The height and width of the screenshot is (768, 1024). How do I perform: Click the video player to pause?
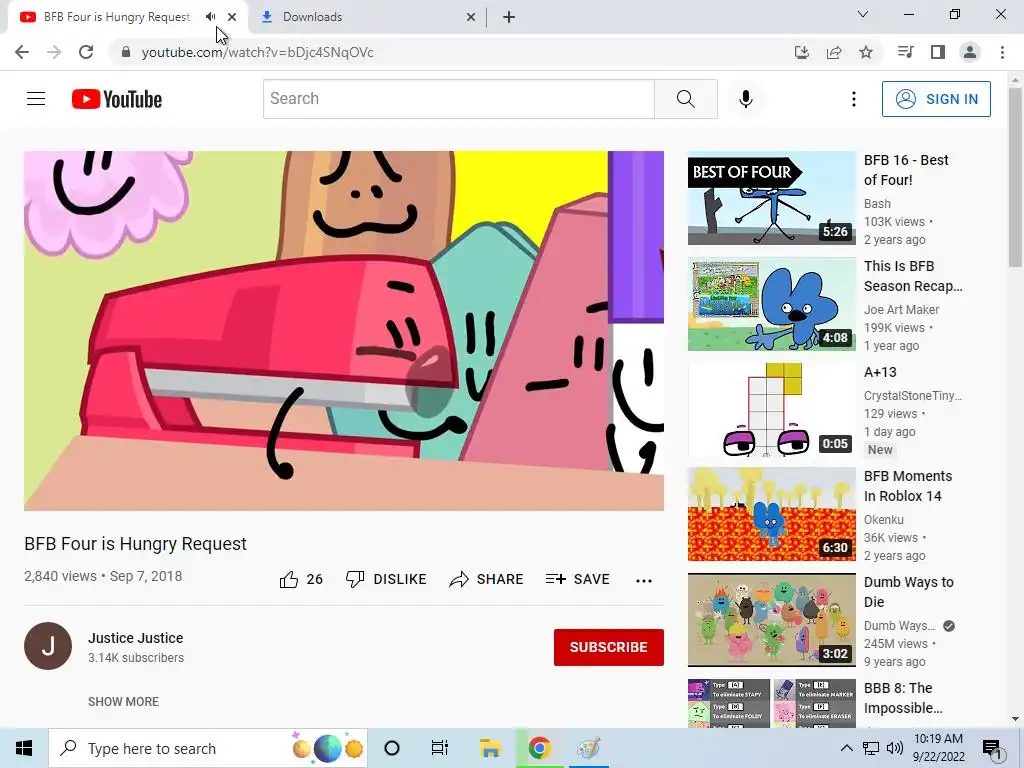coord(344,331)
